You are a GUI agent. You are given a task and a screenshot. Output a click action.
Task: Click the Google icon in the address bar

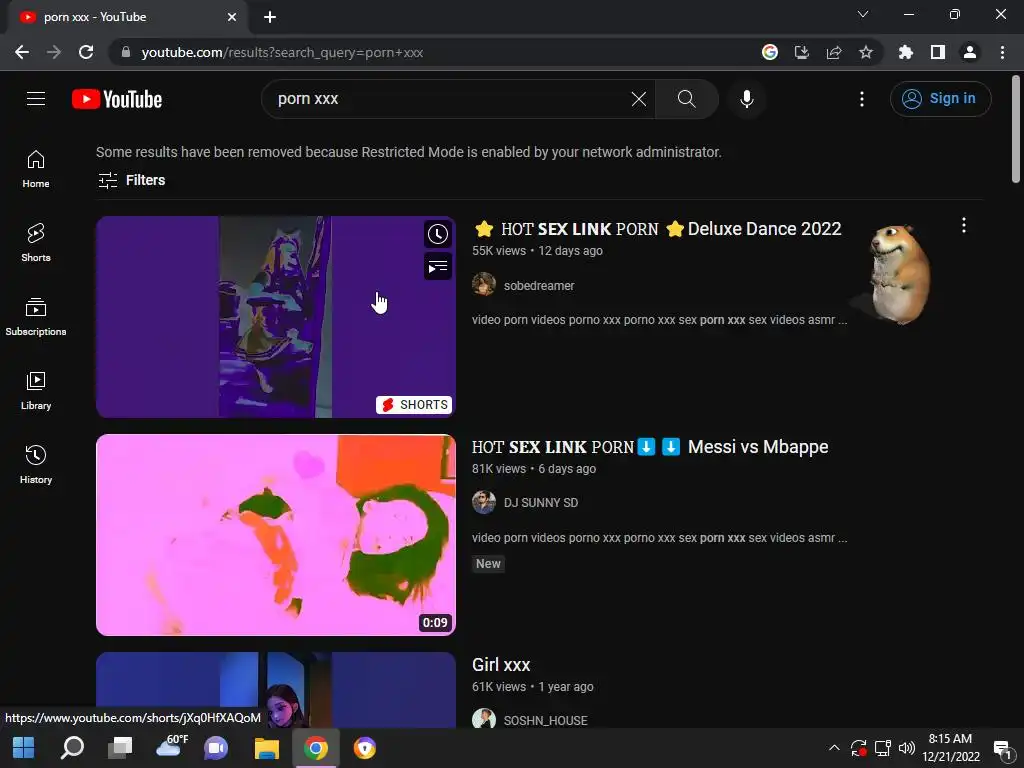(770, 52)
